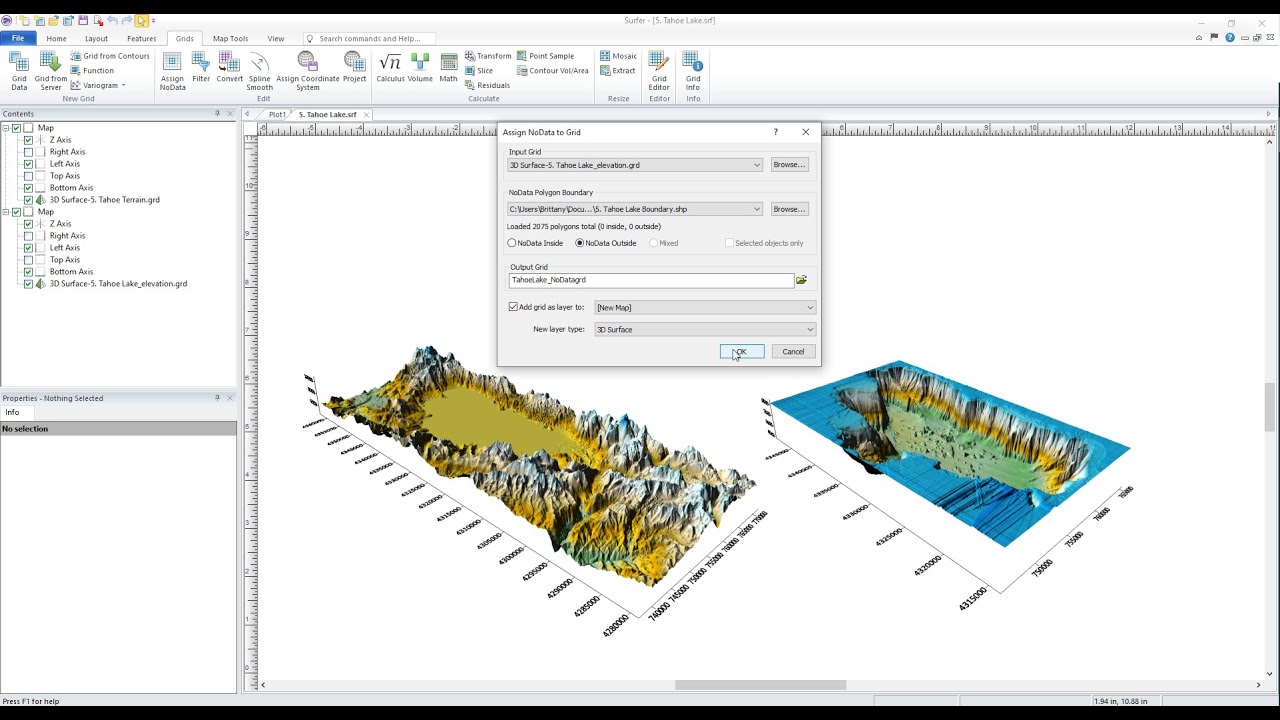Switch to the View ribbon tab

click(x=276, y=38)
